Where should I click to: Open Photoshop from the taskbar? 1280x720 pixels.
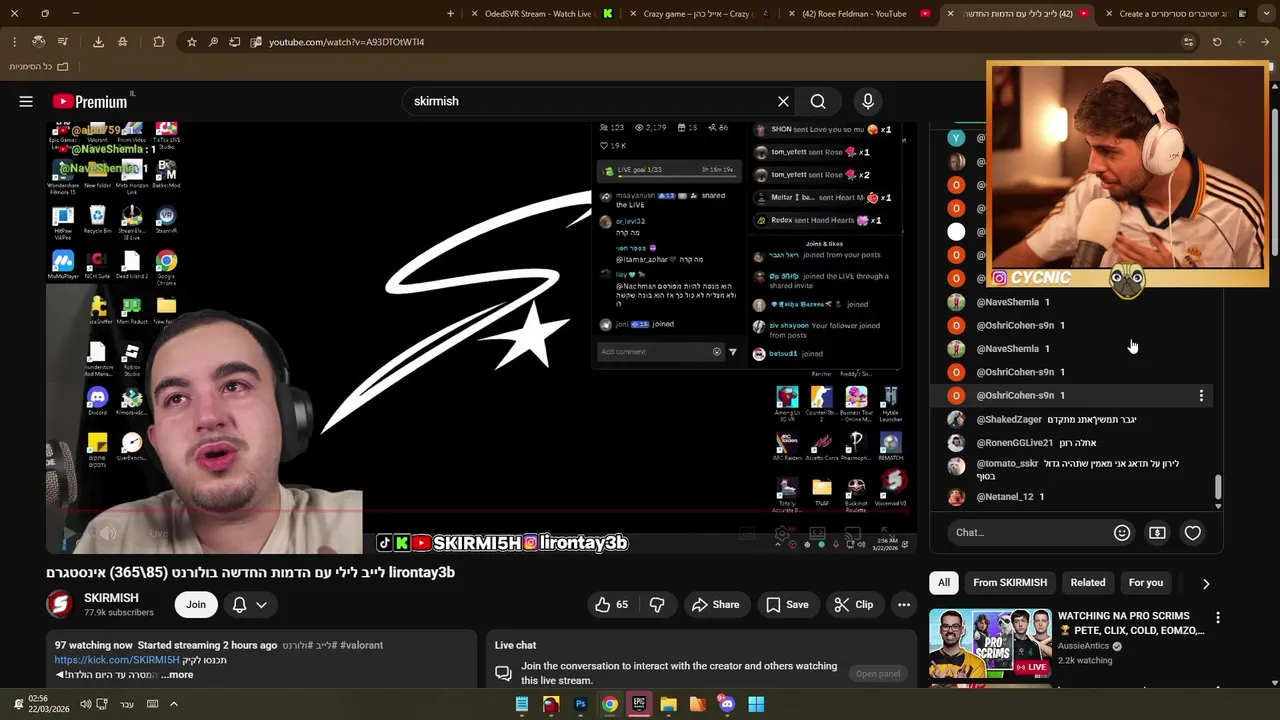[580, 704]
